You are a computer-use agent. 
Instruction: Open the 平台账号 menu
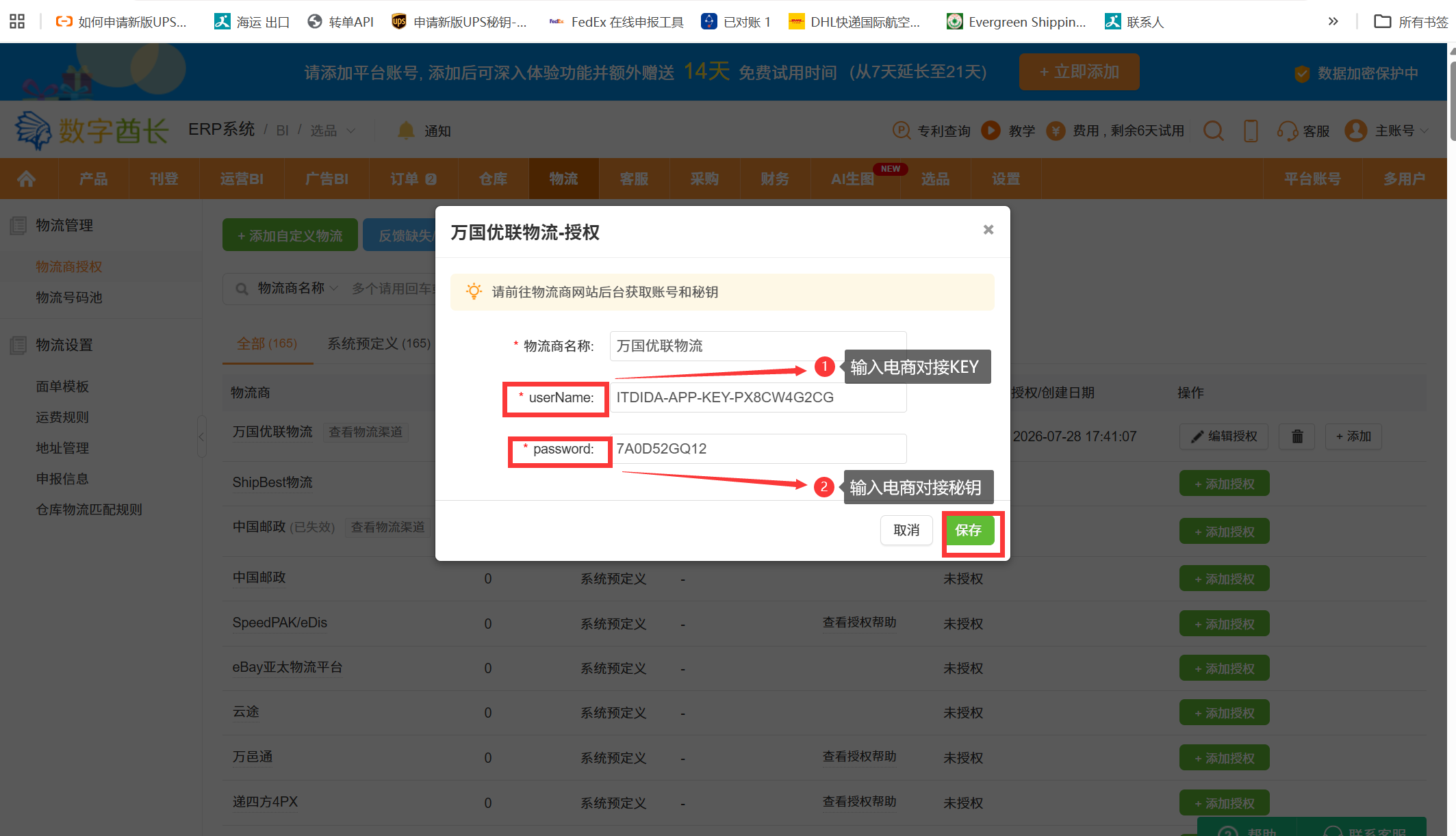pyautogui.click(x=1313, y=179)
